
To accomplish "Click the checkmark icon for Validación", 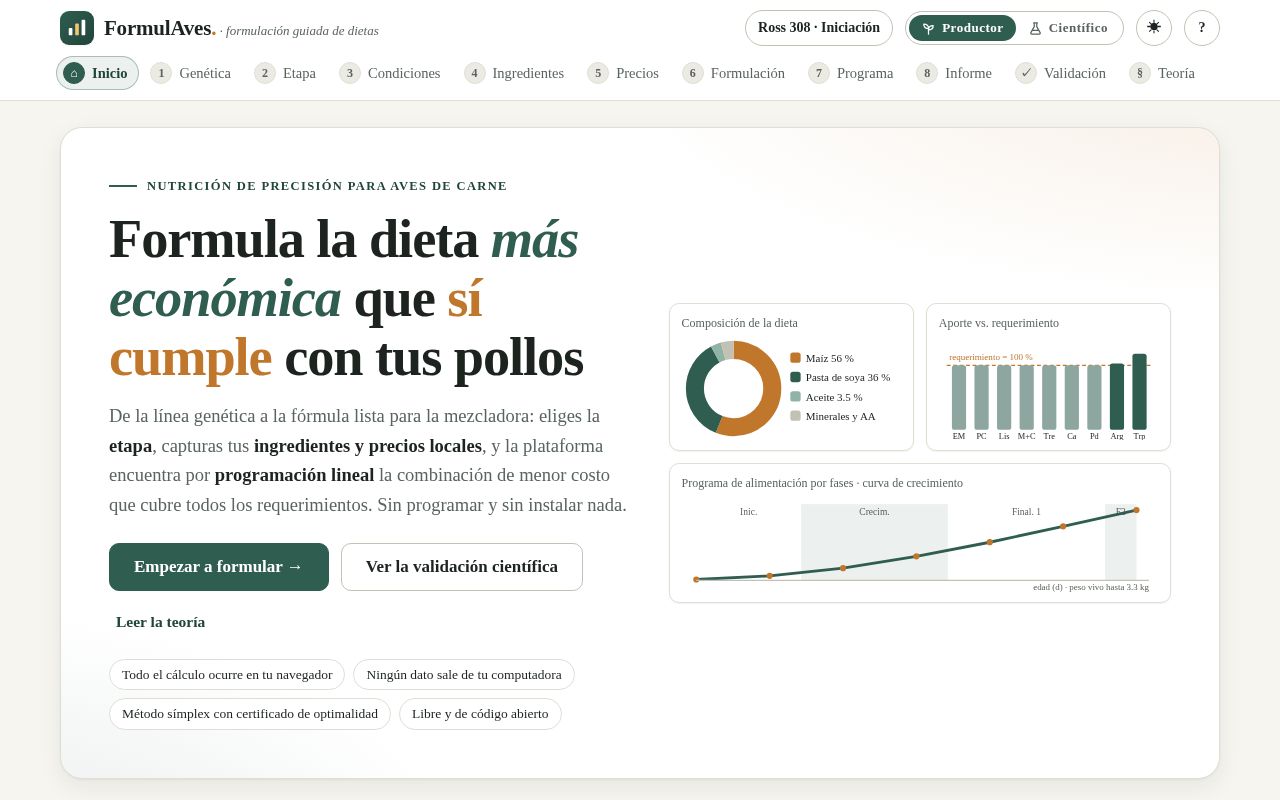I will click(x=1026, y=73).
